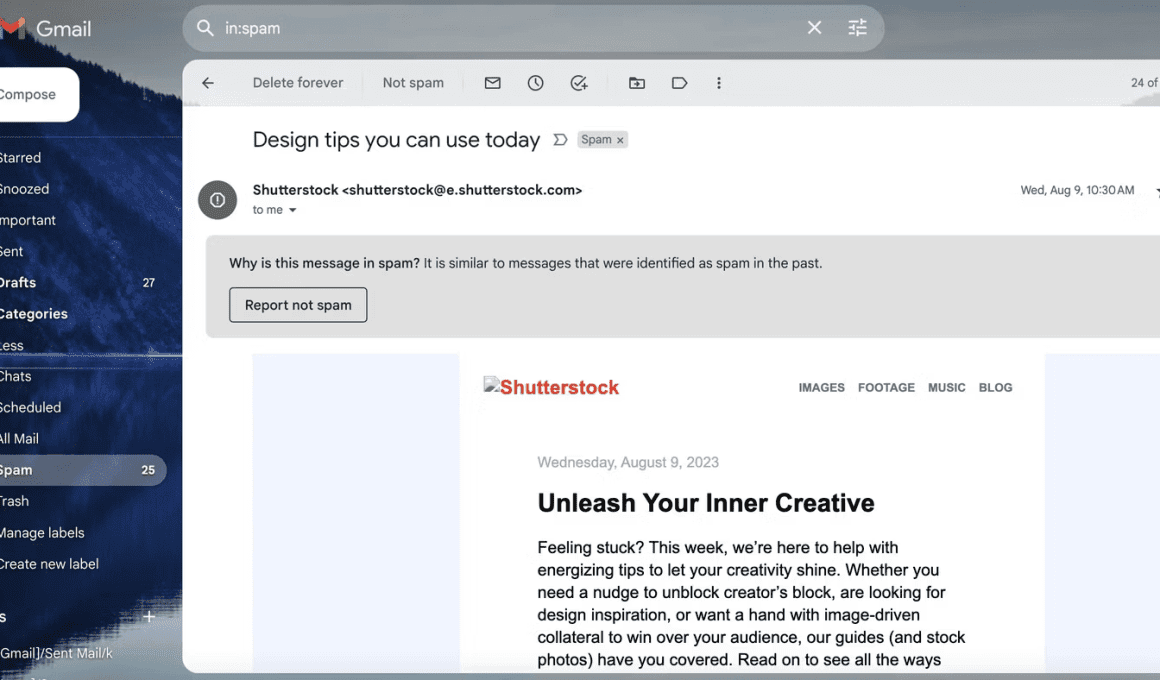Toggle the importance marker beside subject
This screenshot has height=680, width=1160.
[x=560, y=140]
